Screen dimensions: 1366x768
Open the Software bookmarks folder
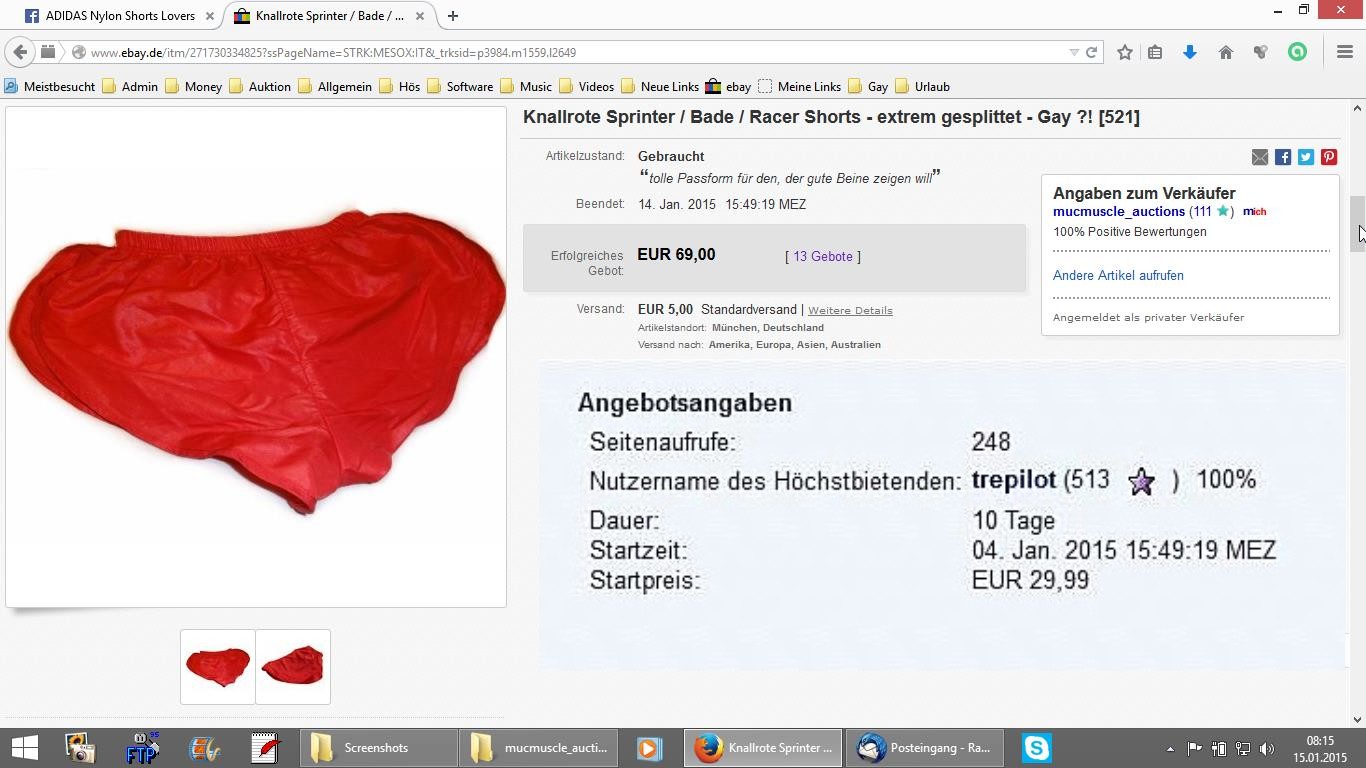460,86
